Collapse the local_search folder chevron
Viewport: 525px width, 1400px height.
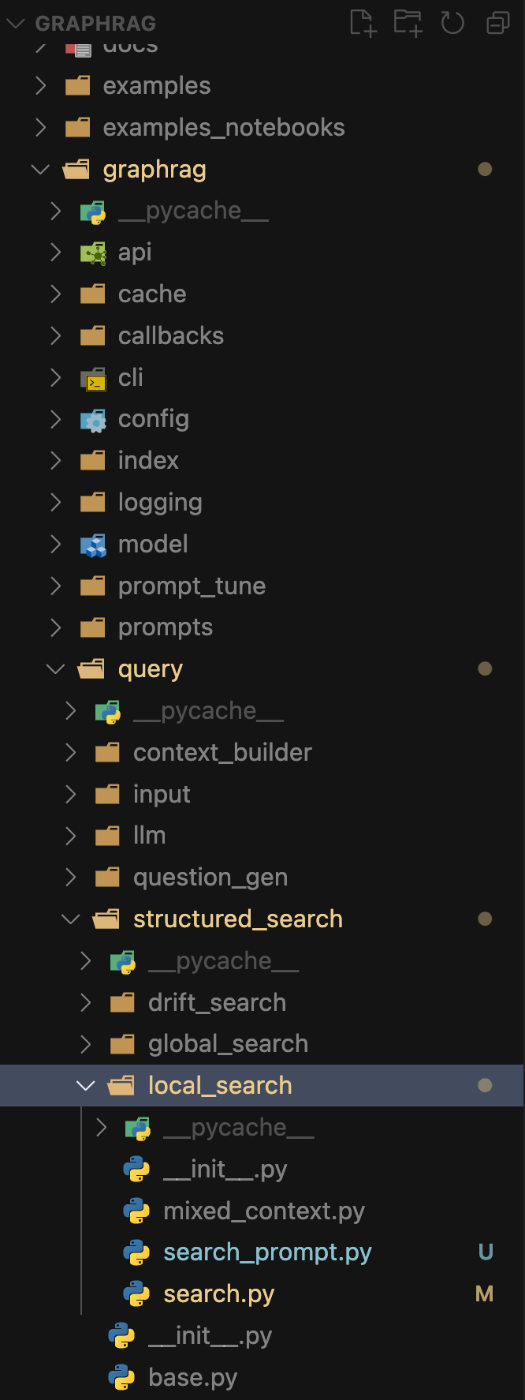click(86, 1086)
